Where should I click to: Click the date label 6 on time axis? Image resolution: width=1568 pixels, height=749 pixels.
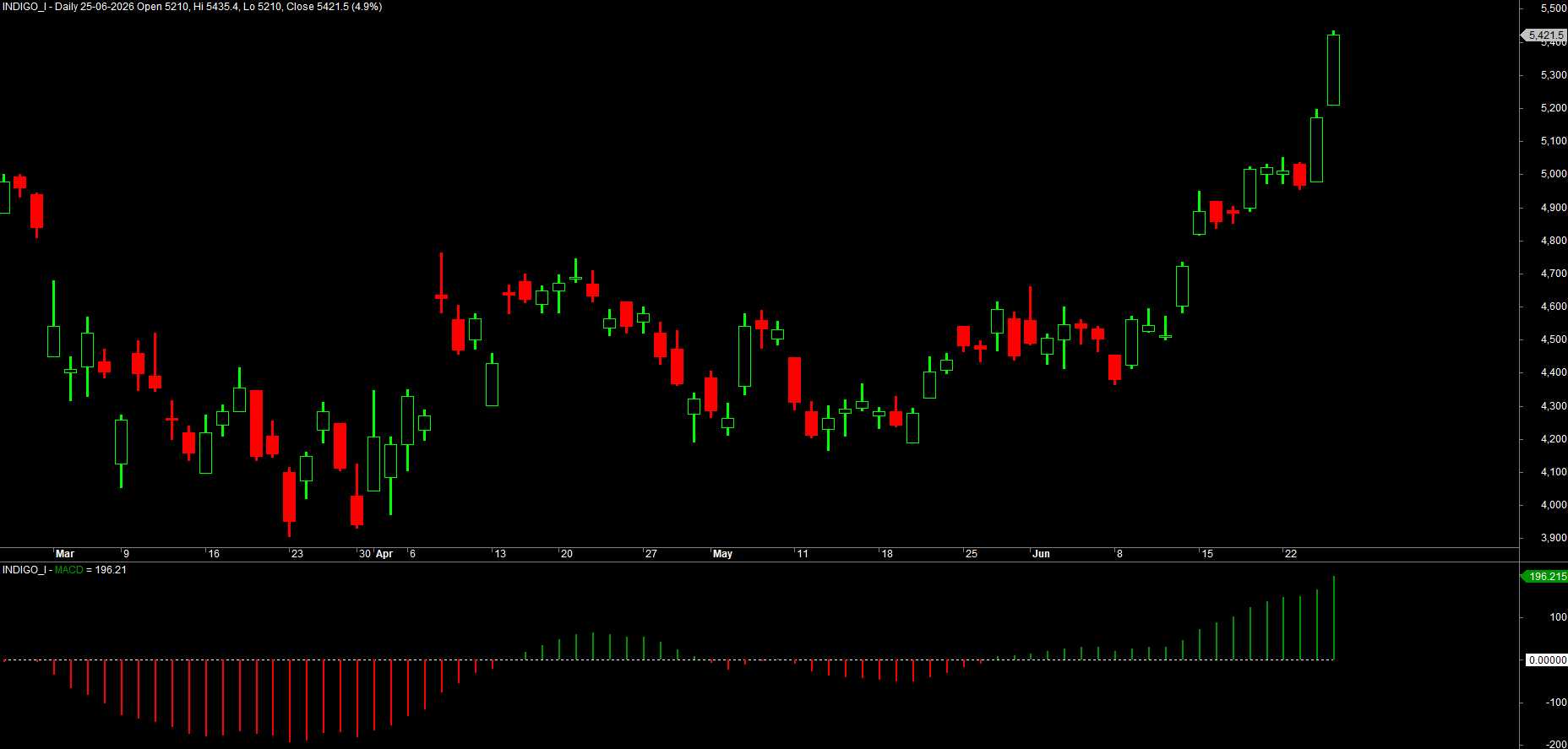click(x=412, y=554)
